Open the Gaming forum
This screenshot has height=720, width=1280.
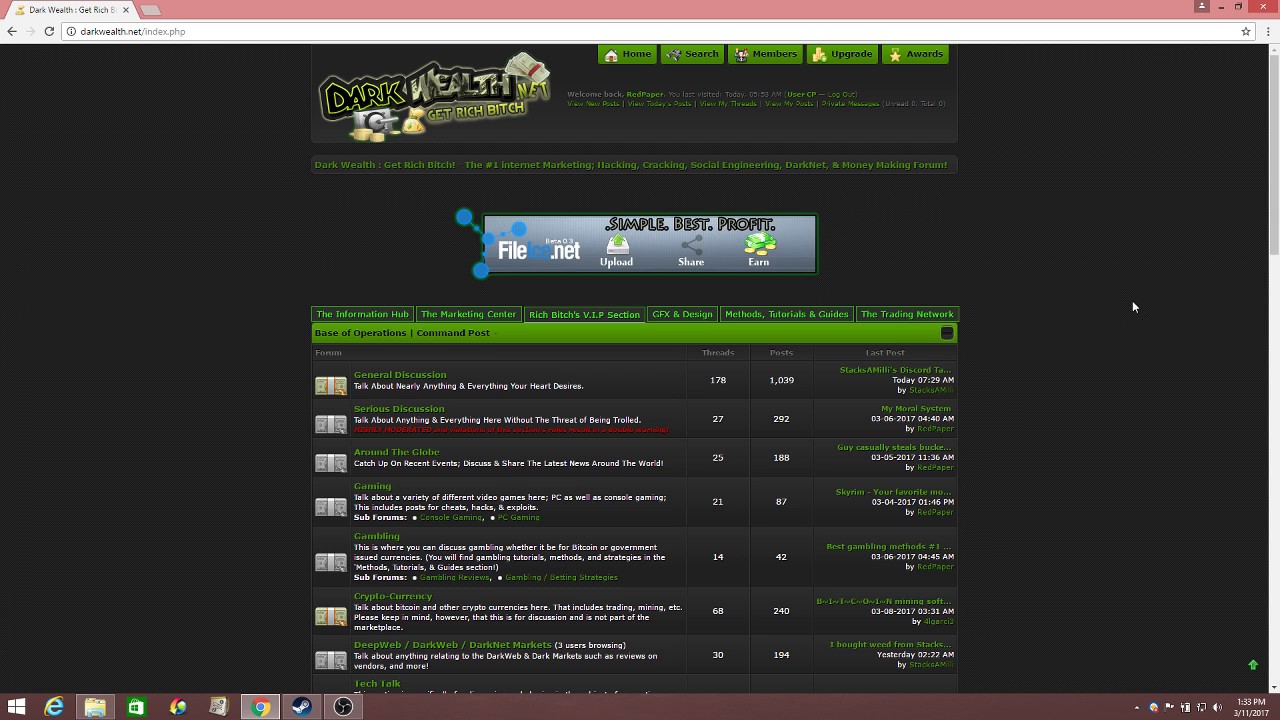[372, 486]
